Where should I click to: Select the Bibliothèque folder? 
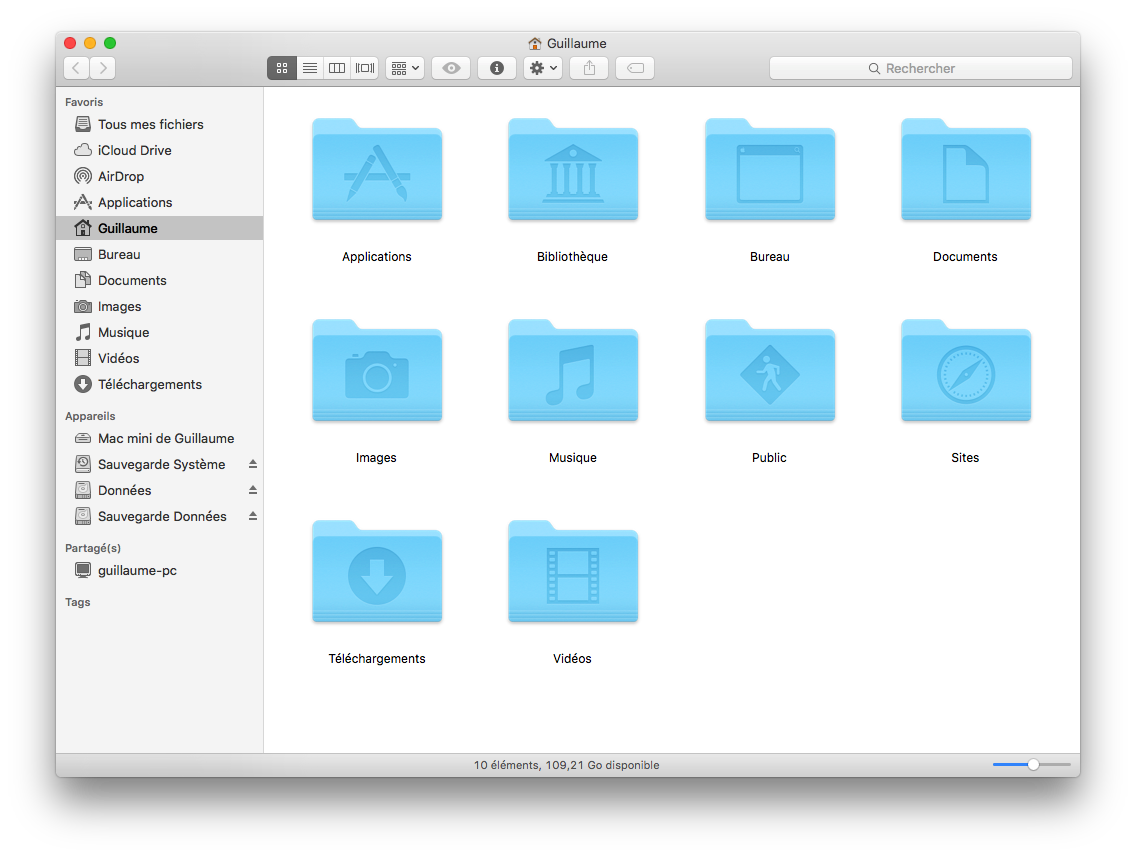click(572, 172)
